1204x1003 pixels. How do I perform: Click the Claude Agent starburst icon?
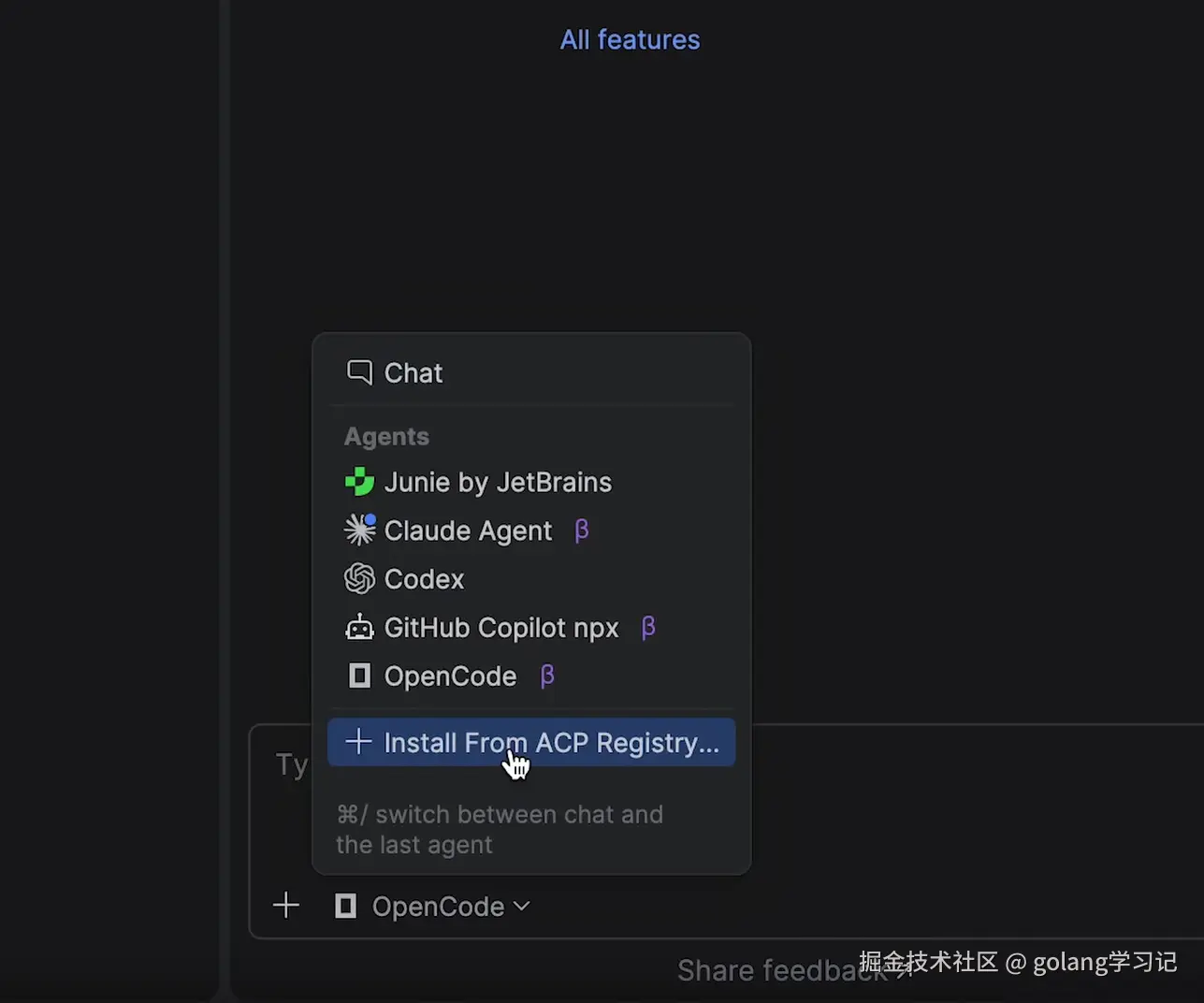(x=359, y=531)
